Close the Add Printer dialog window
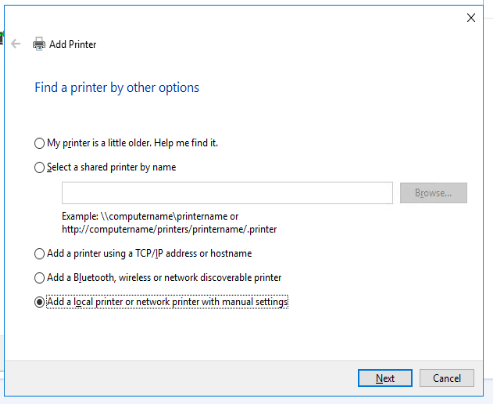Viewport: 493px width, 404px height. (471, 18)
